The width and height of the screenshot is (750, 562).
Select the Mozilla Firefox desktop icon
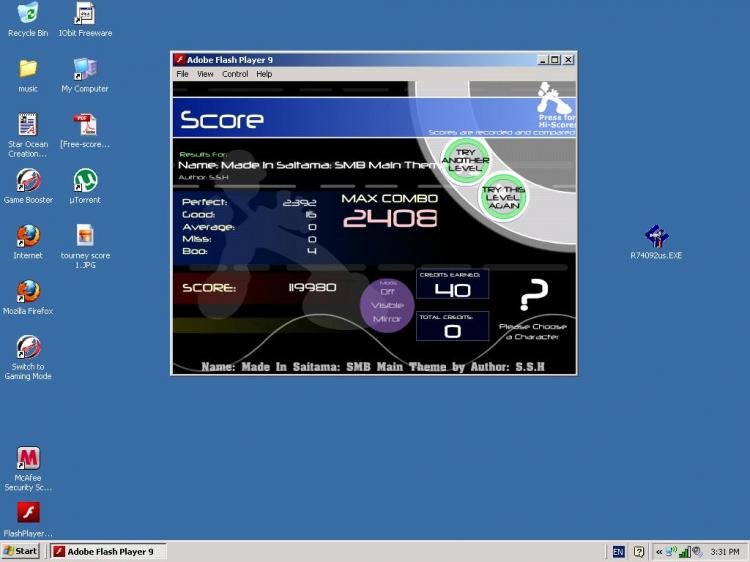pos(28,298)
